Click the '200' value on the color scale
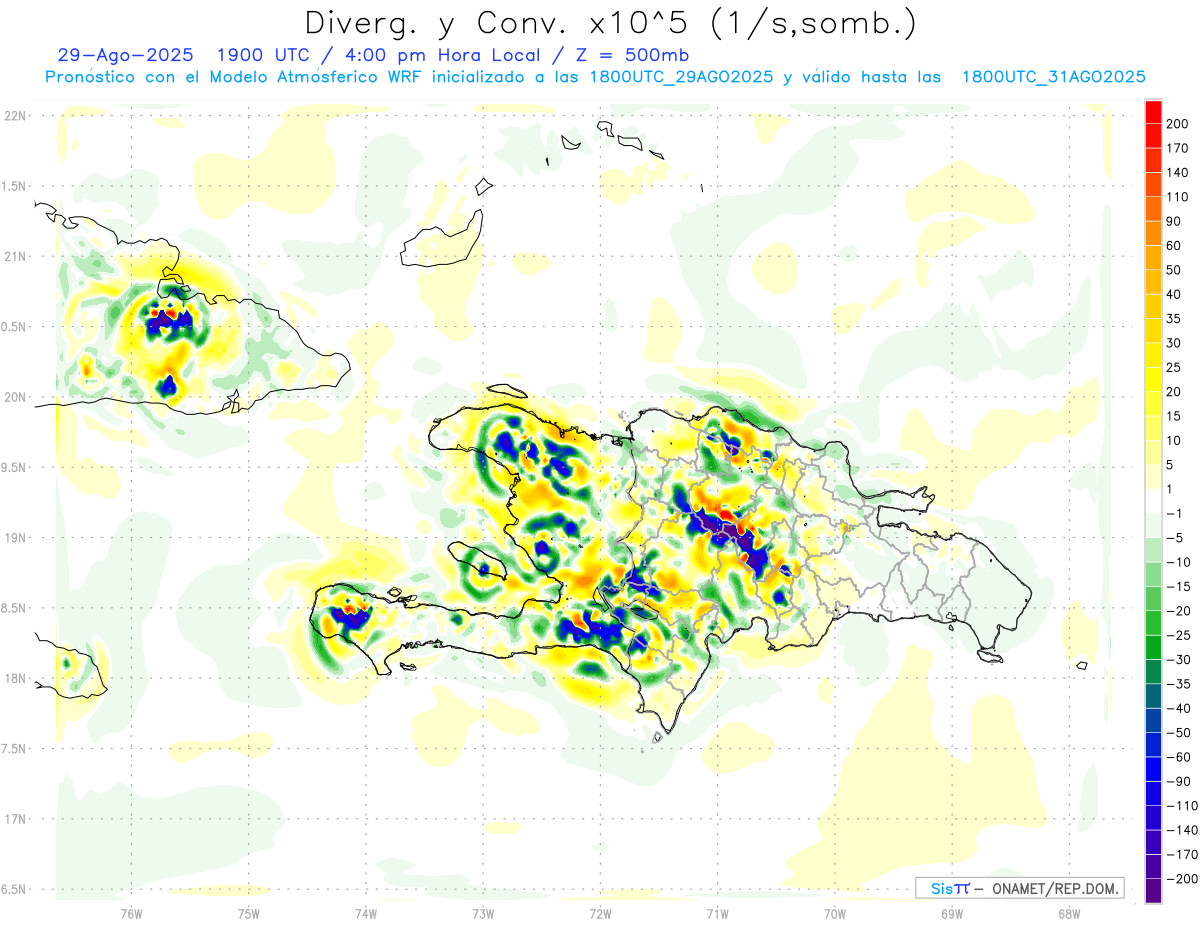Viewport: 1200px width, 927px height. (x=1177, y=123)
